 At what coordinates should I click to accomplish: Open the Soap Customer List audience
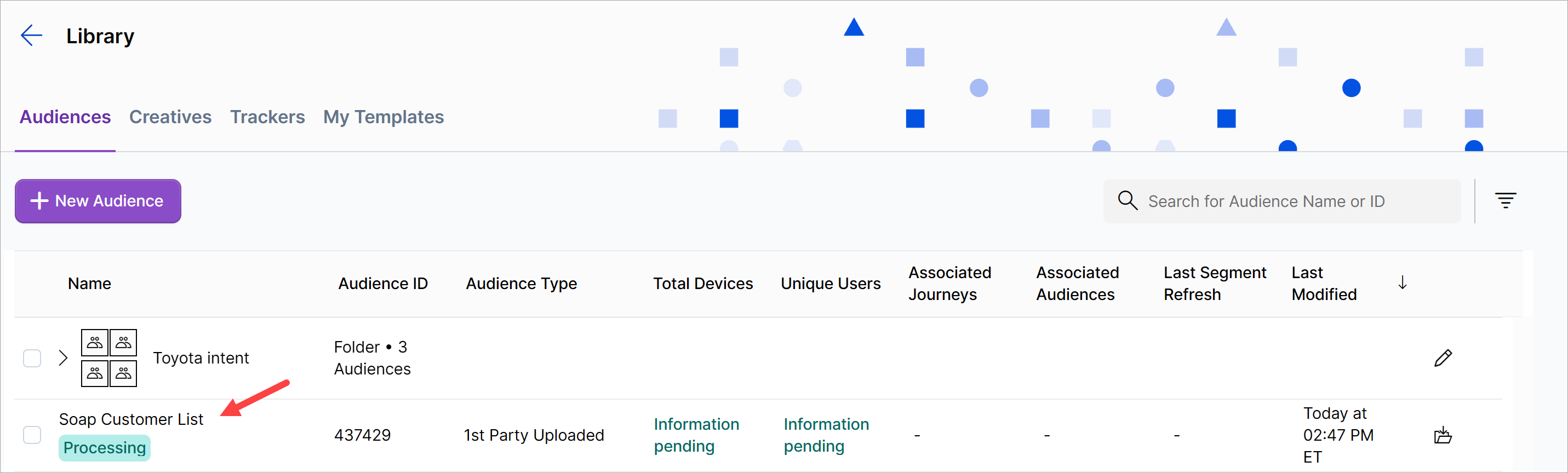pyautogui.click(x=131, y=419)
